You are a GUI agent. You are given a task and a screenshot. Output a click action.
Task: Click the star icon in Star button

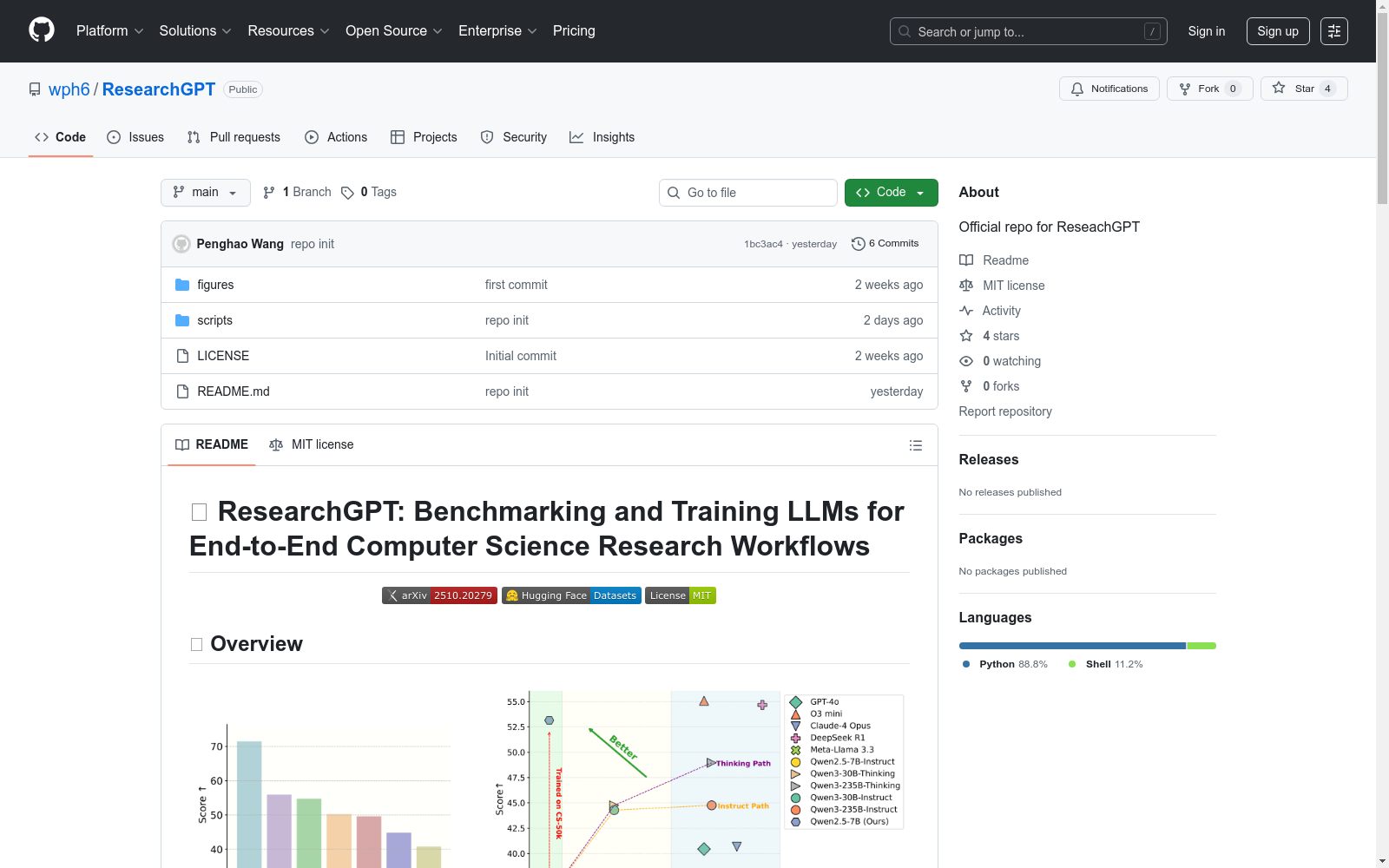coord(1279,88)
